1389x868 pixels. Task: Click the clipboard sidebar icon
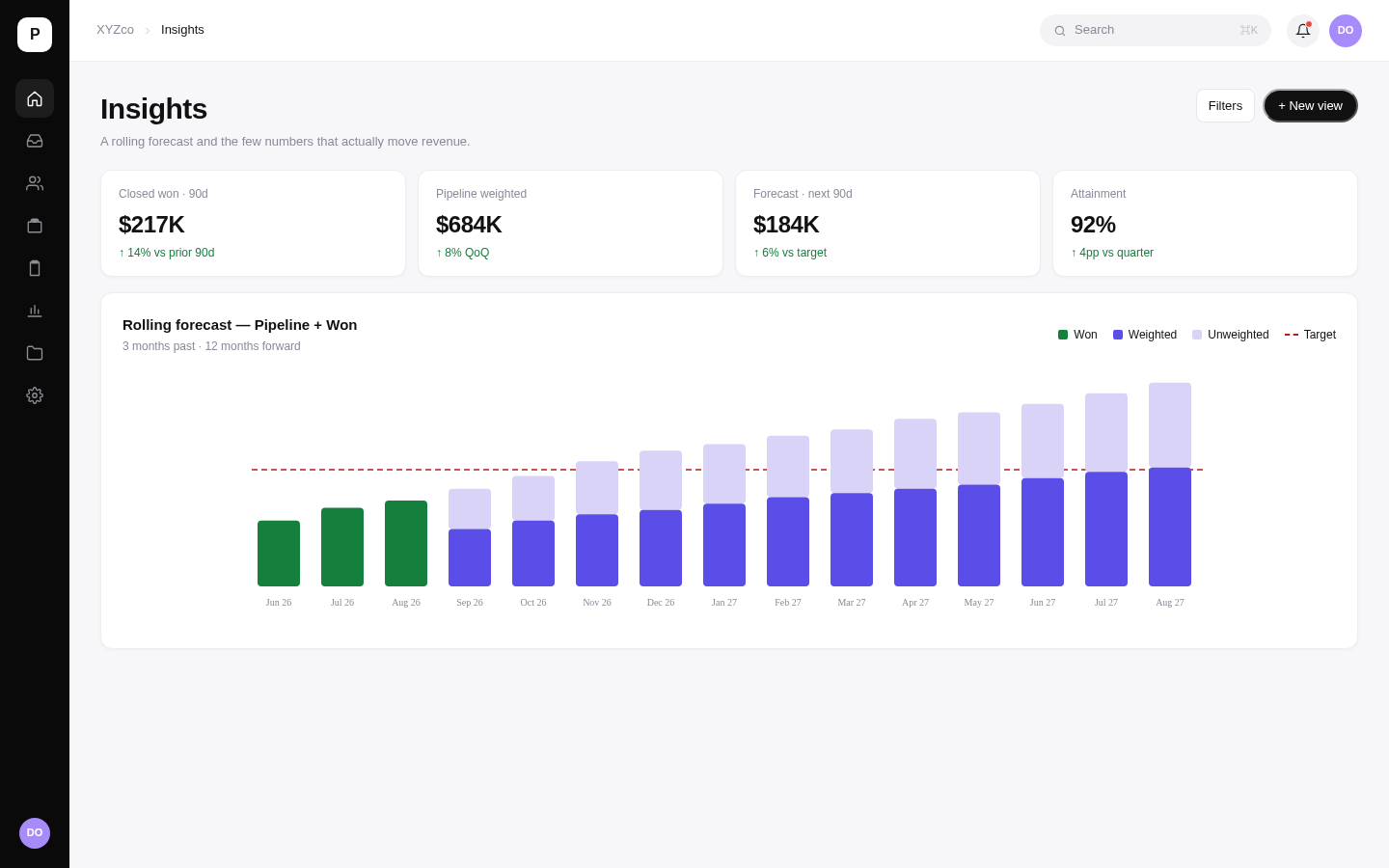pos(35,268)
